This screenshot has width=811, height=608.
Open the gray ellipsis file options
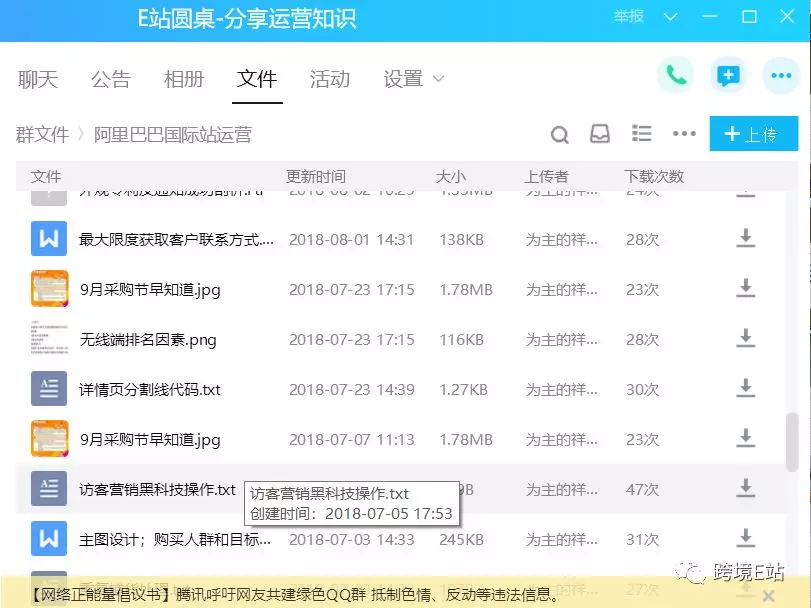(x=684, y=134)
